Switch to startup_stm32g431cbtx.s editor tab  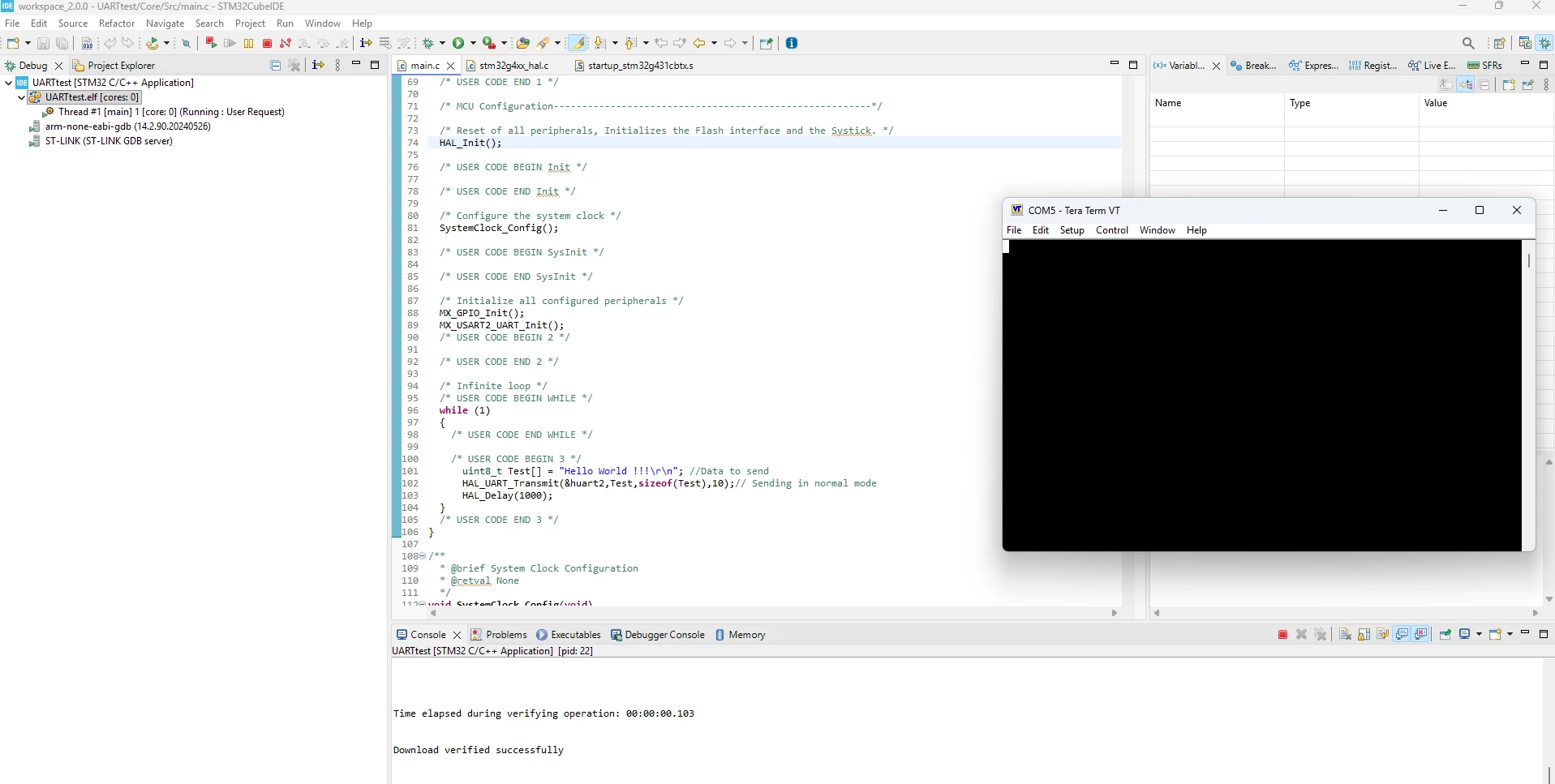634,66
